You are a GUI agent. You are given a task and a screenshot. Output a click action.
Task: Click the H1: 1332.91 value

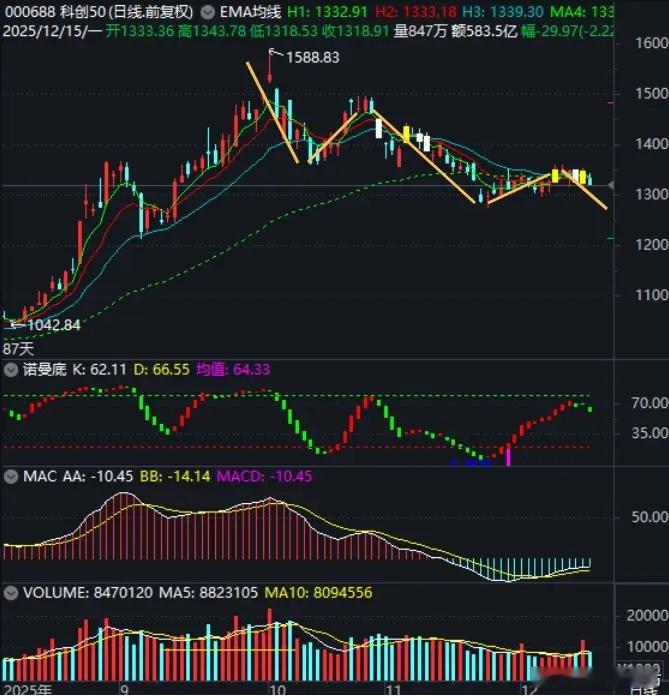coord(328,12)
